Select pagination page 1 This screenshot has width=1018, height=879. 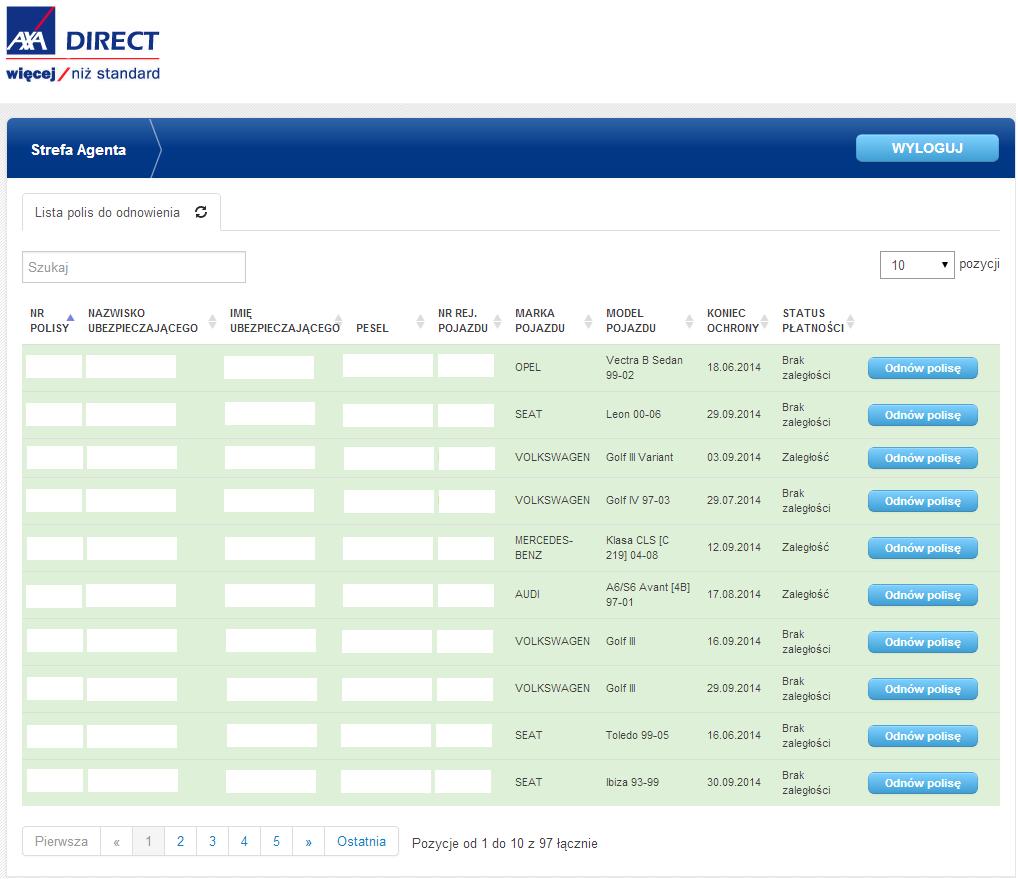click(x=149, y=841)
